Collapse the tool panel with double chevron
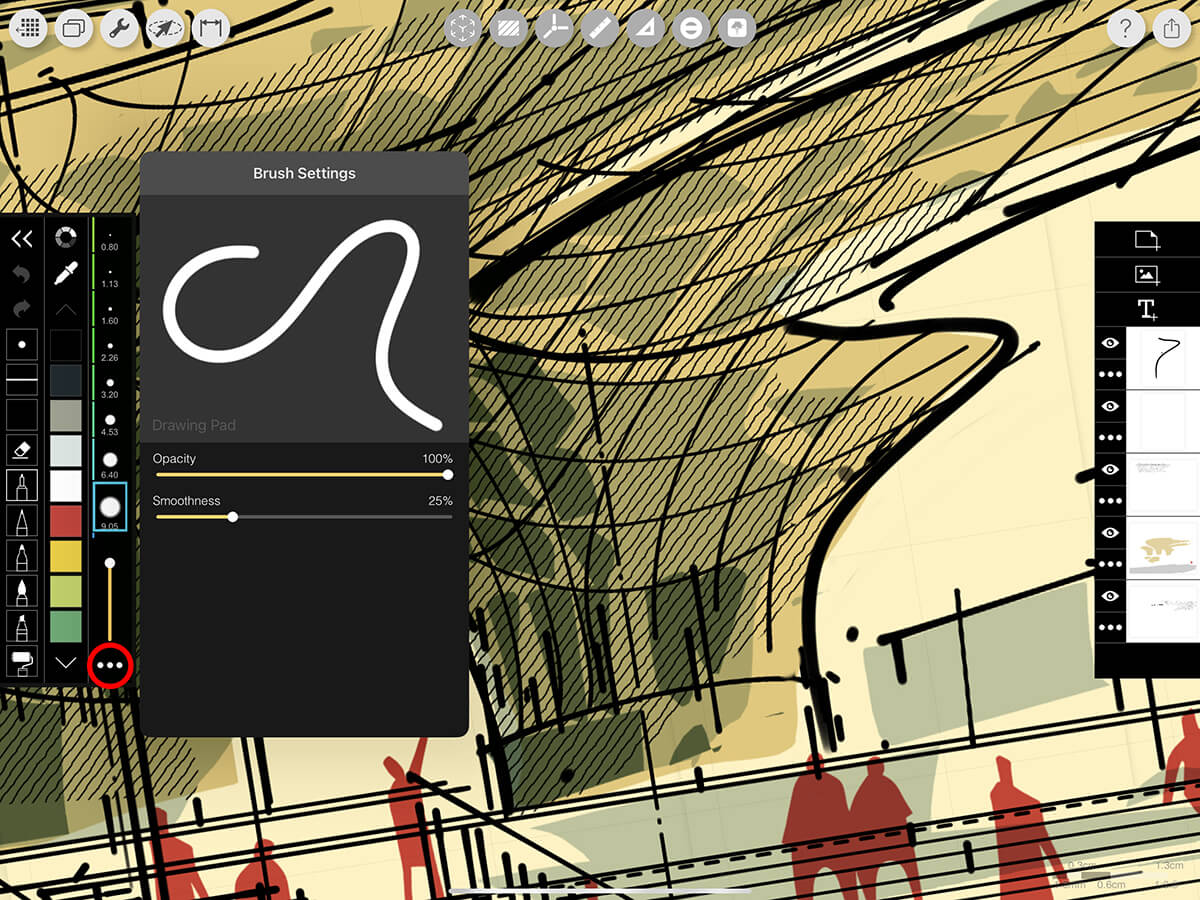Screen dimensions: 1200x900 pos(22,238)
